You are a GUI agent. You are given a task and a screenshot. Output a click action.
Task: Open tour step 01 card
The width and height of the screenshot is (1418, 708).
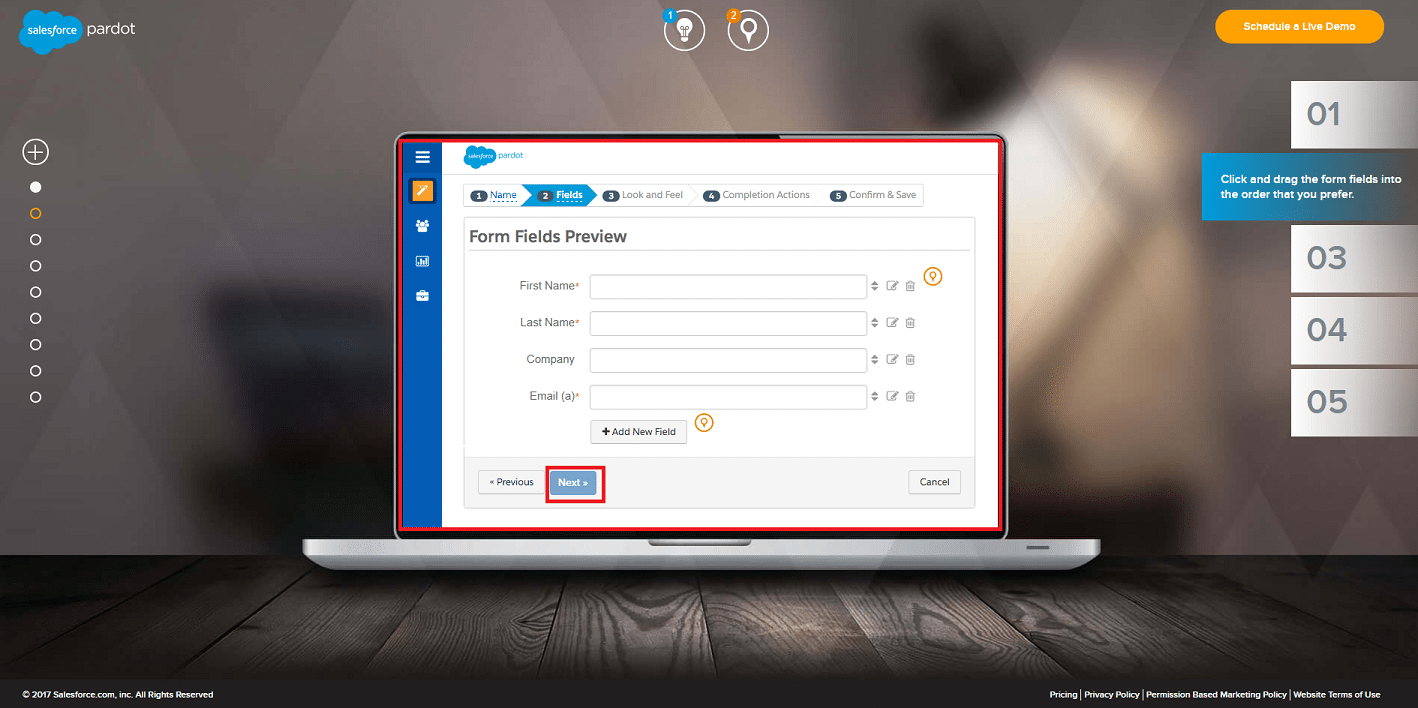point(1354,115)
